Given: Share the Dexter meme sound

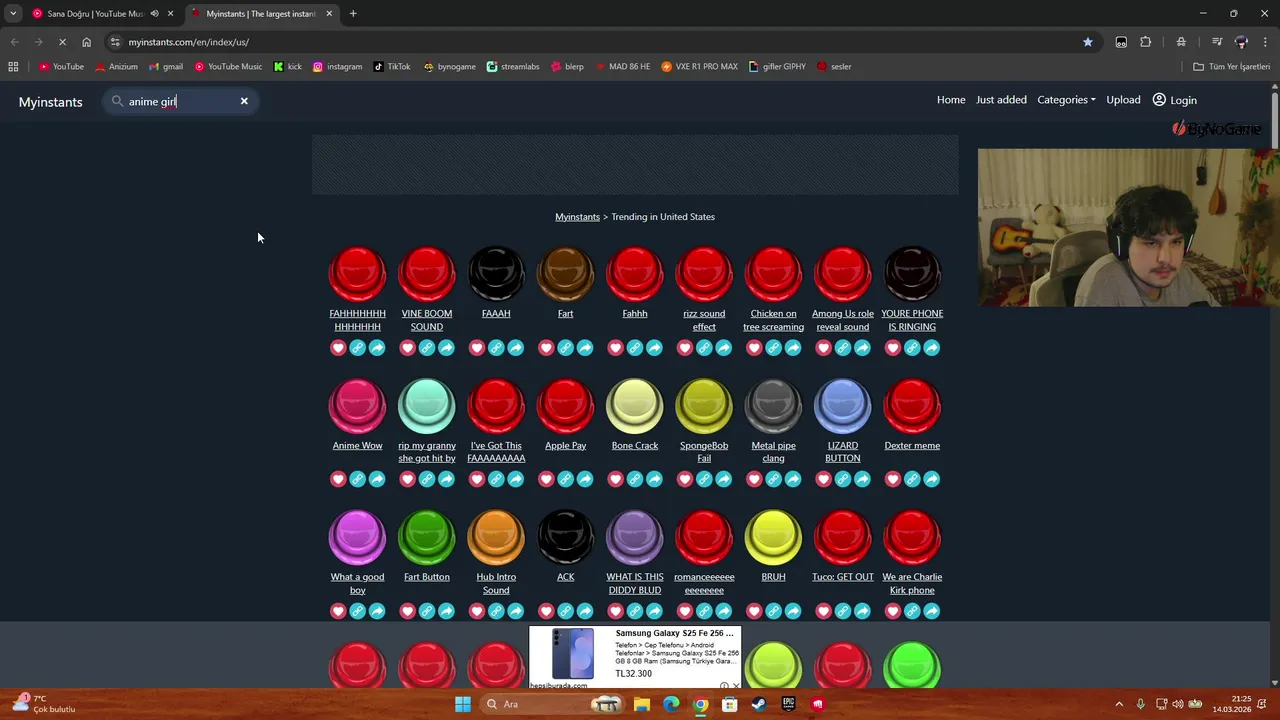Looking at the screenshot, I should 932,479.
